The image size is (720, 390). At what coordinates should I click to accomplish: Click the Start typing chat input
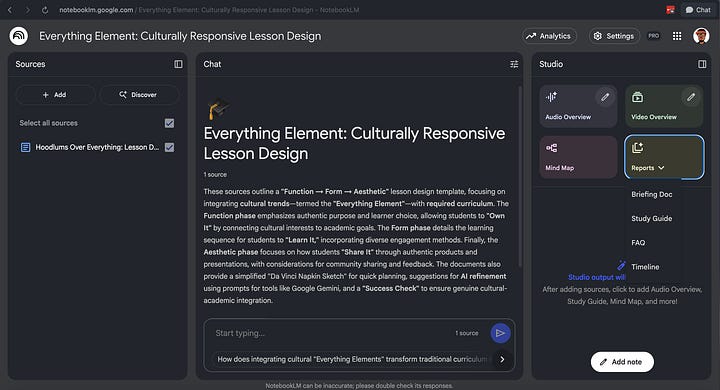(331, 333)
